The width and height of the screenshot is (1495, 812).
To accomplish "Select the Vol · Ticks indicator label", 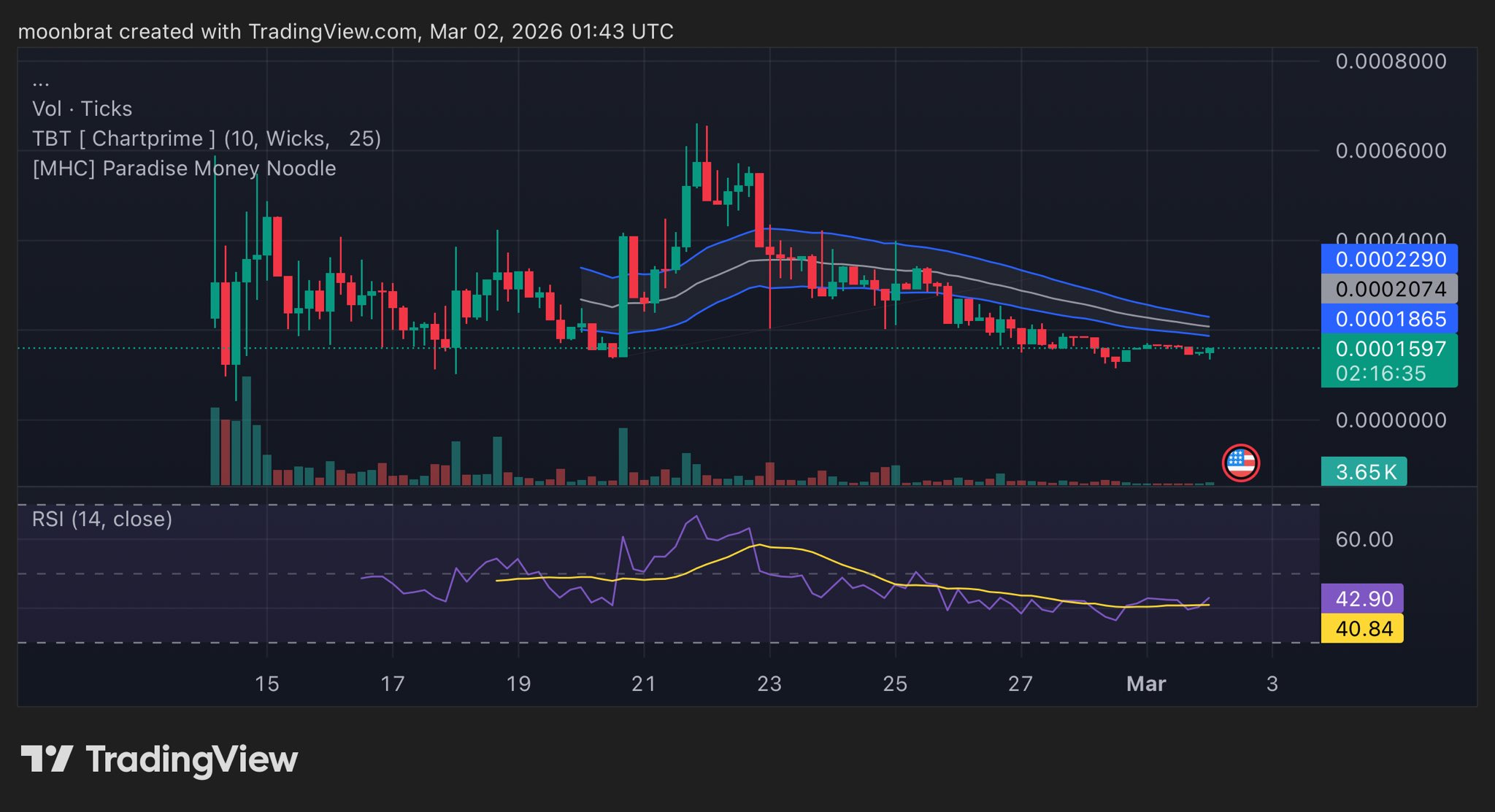I will [x=82, y=109].
